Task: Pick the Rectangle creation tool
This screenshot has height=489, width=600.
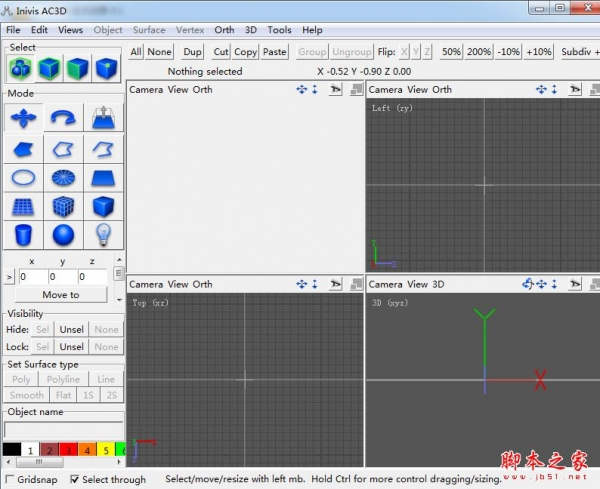Action: pyautogui.click(x=103, y=178)
